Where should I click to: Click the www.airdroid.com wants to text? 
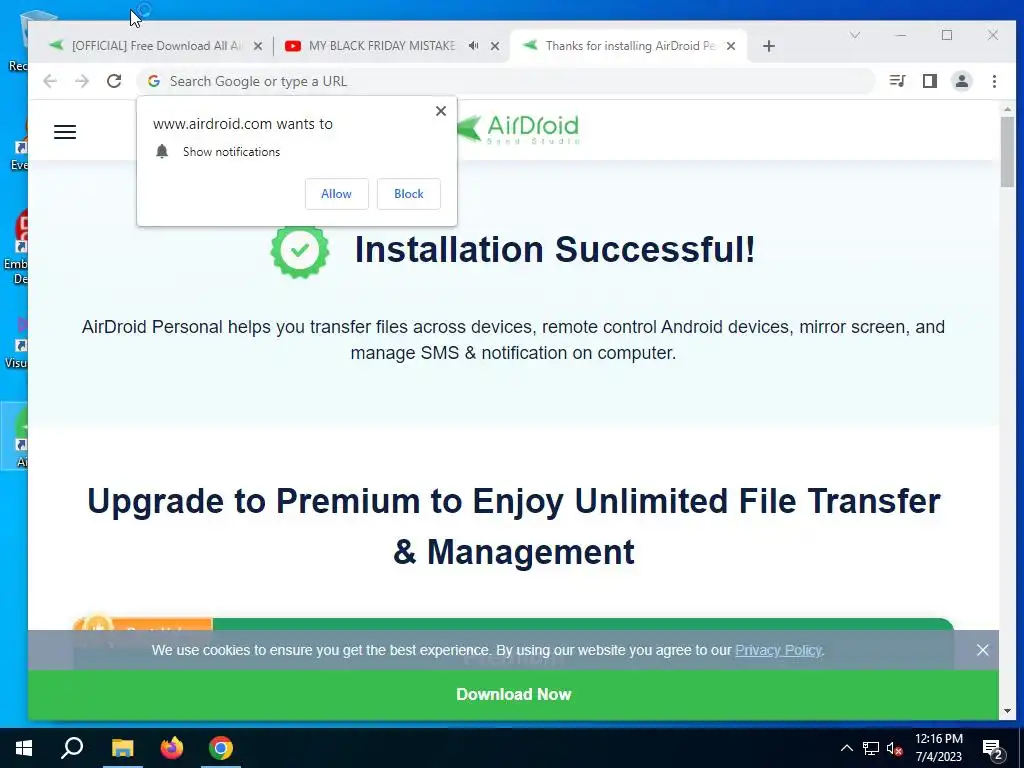(x=243, y=124)
